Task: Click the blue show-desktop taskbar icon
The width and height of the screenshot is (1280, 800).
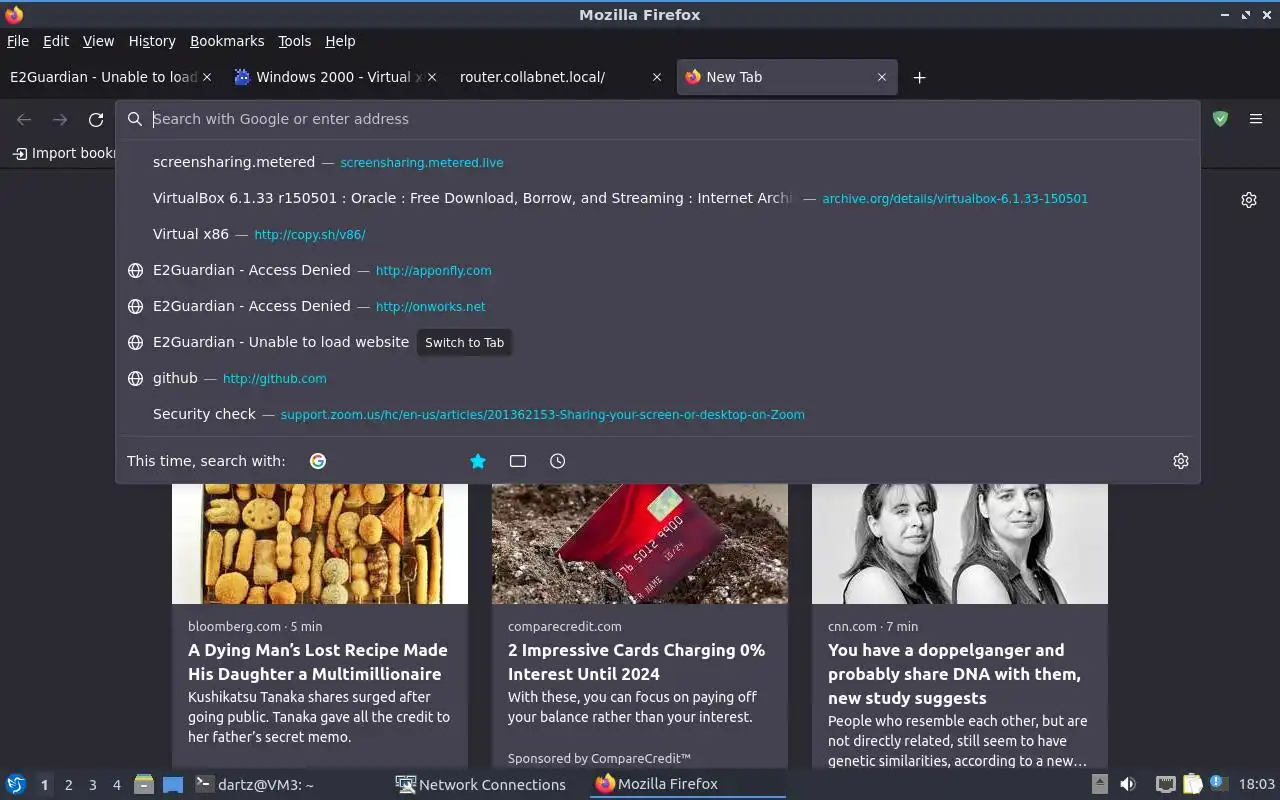Action: point(172,784)
